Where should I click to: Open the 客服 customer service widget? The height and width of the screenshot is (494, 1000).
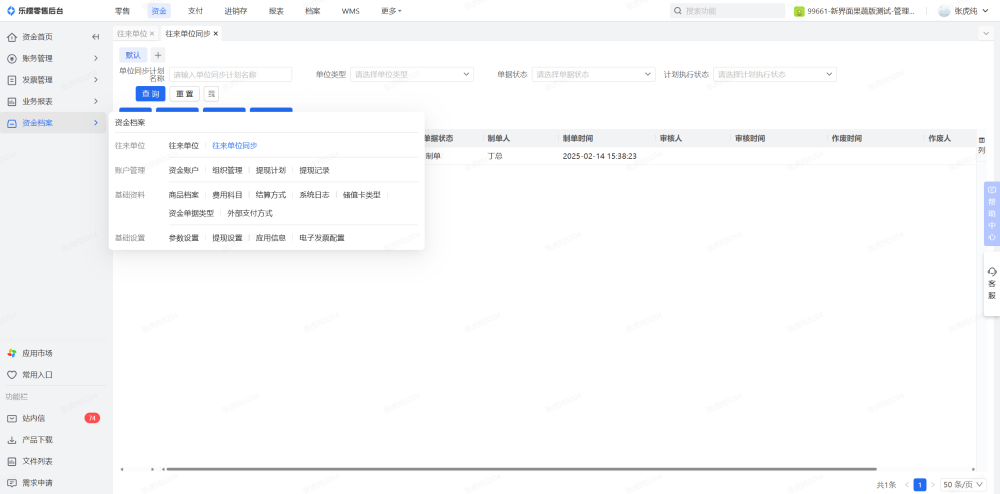pyautogui.click(x=991, y=283)
